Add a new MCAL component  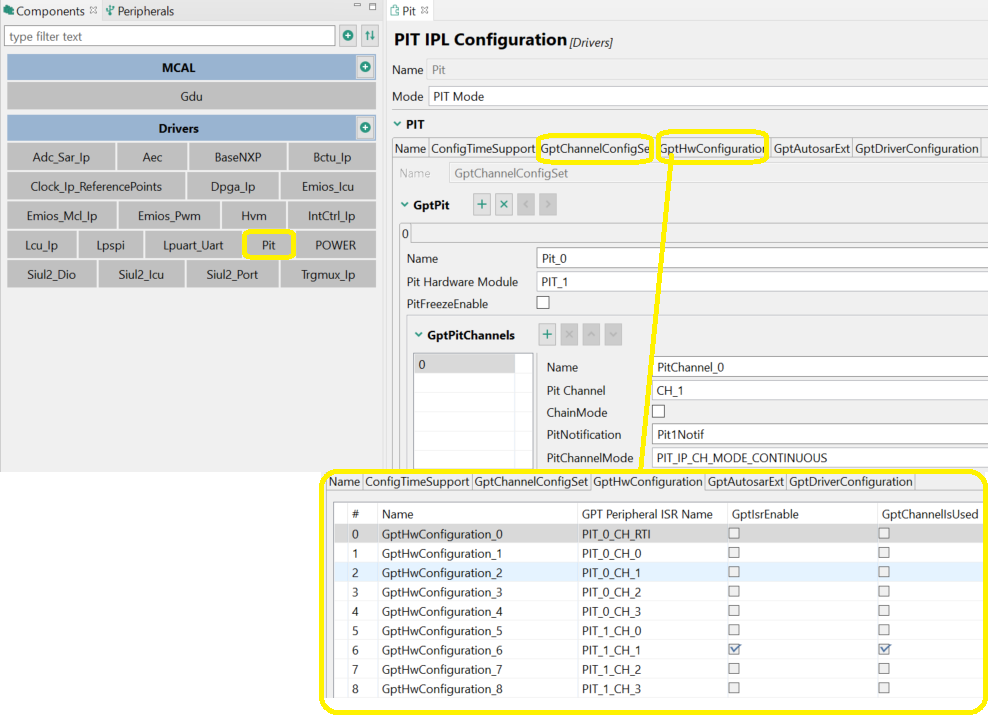pyautogui.click(x=365, y=67)
